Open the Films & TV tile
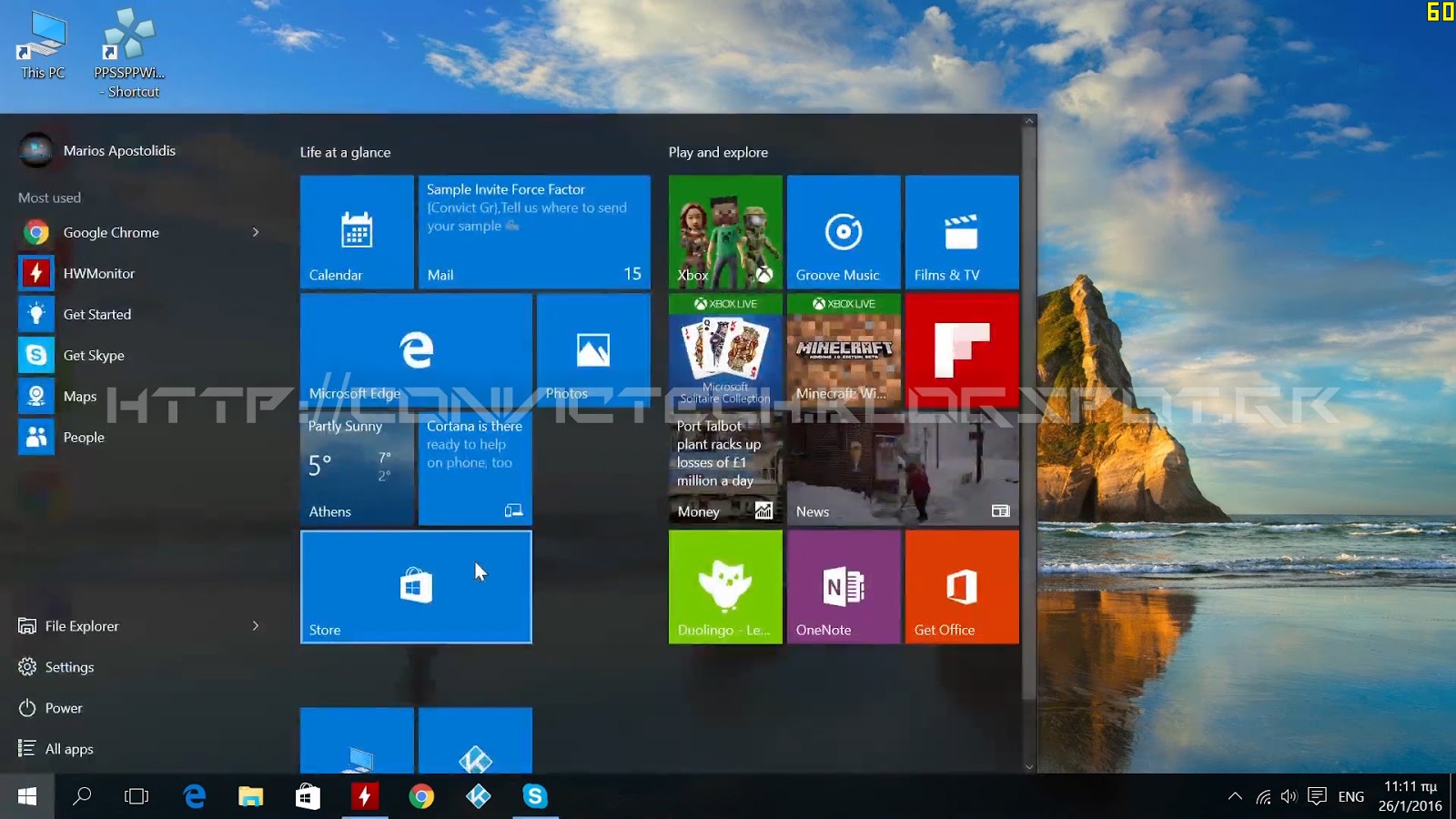 (x=962, y=232)
